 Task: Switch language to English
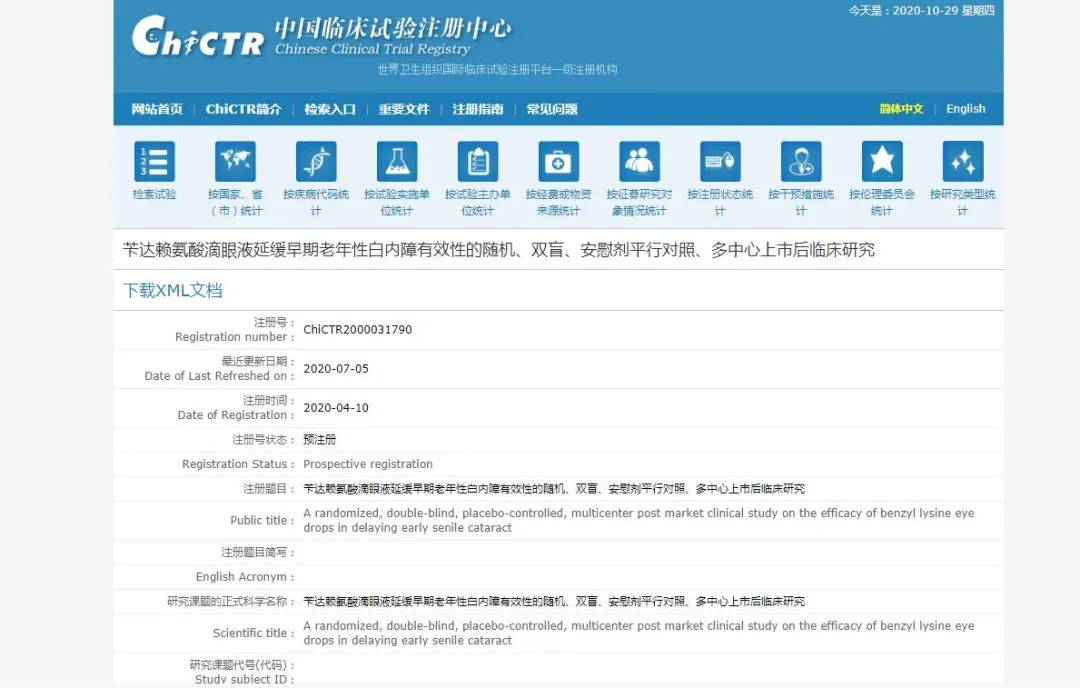965,109
